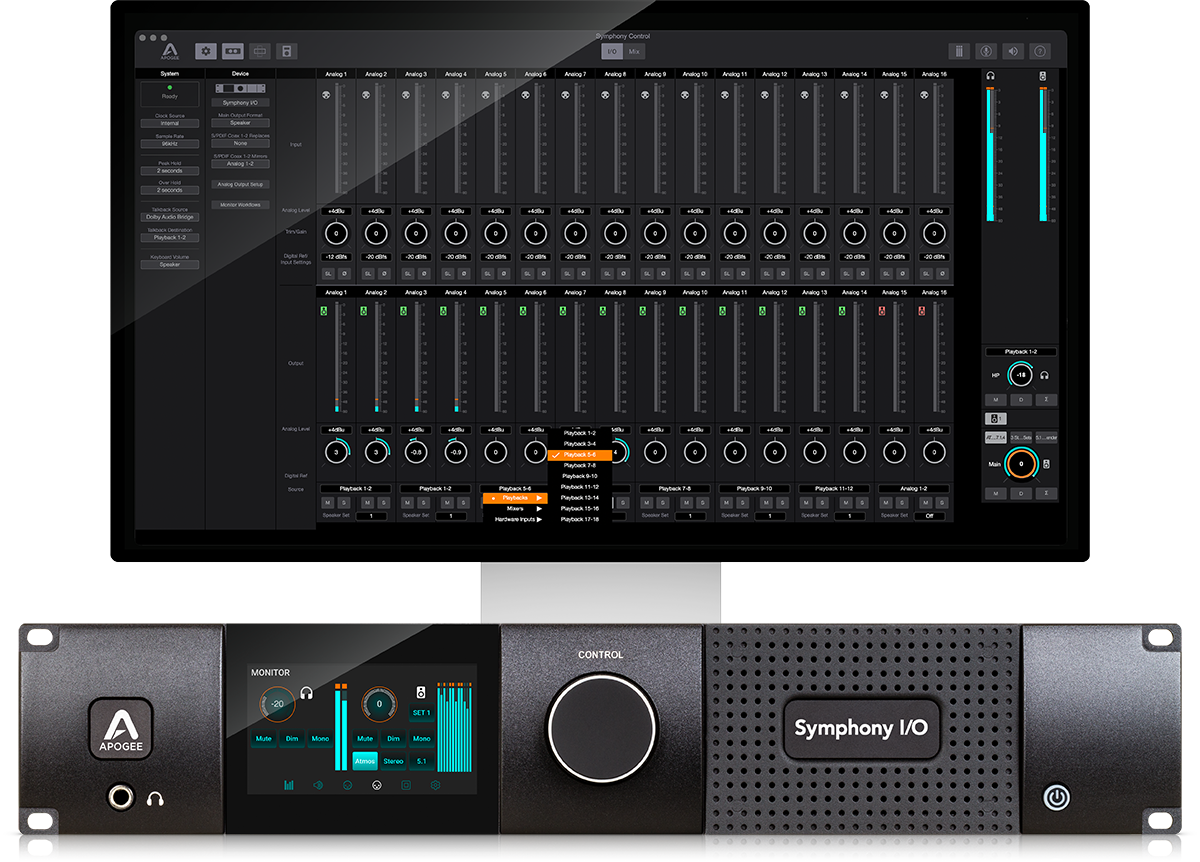
Task: Click the speaker volume icon in top-right toolbar
Action: [1012, 51]
